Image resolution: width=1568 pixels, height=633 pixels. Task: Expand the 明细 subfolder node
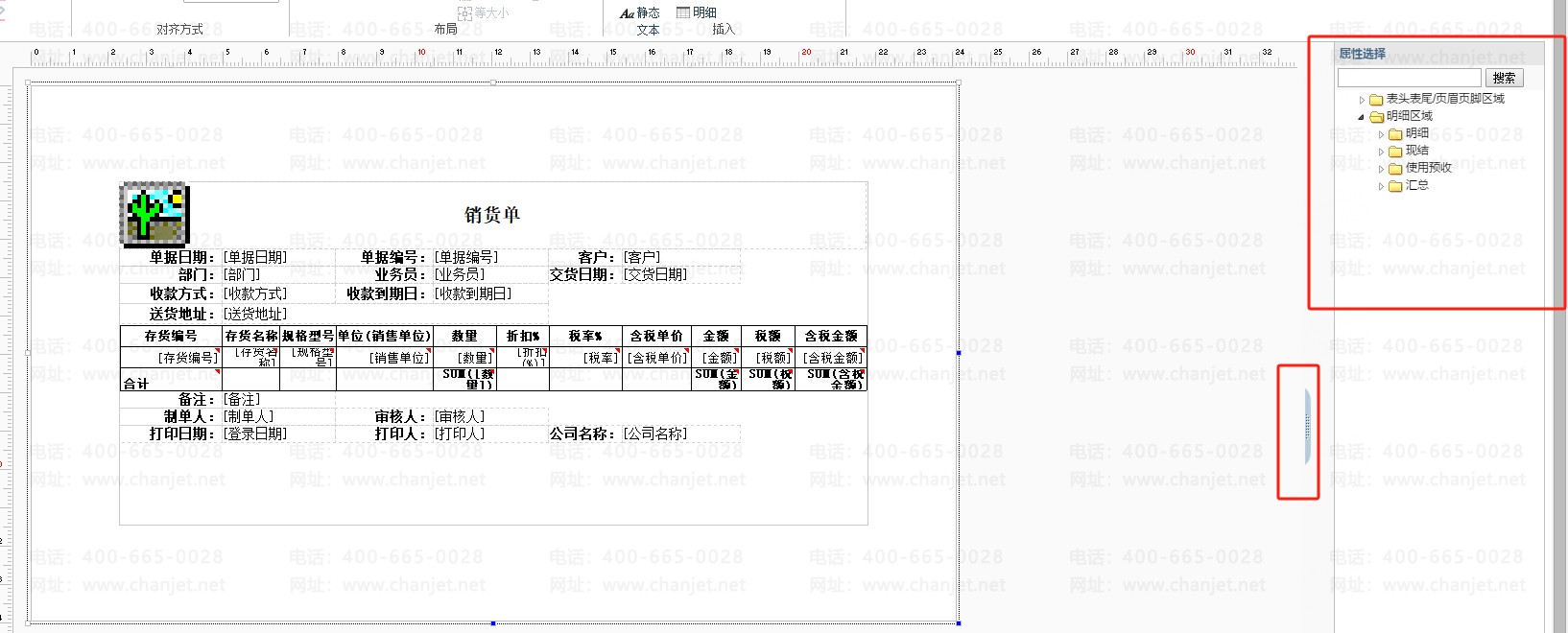click(x=1382, y=134)
